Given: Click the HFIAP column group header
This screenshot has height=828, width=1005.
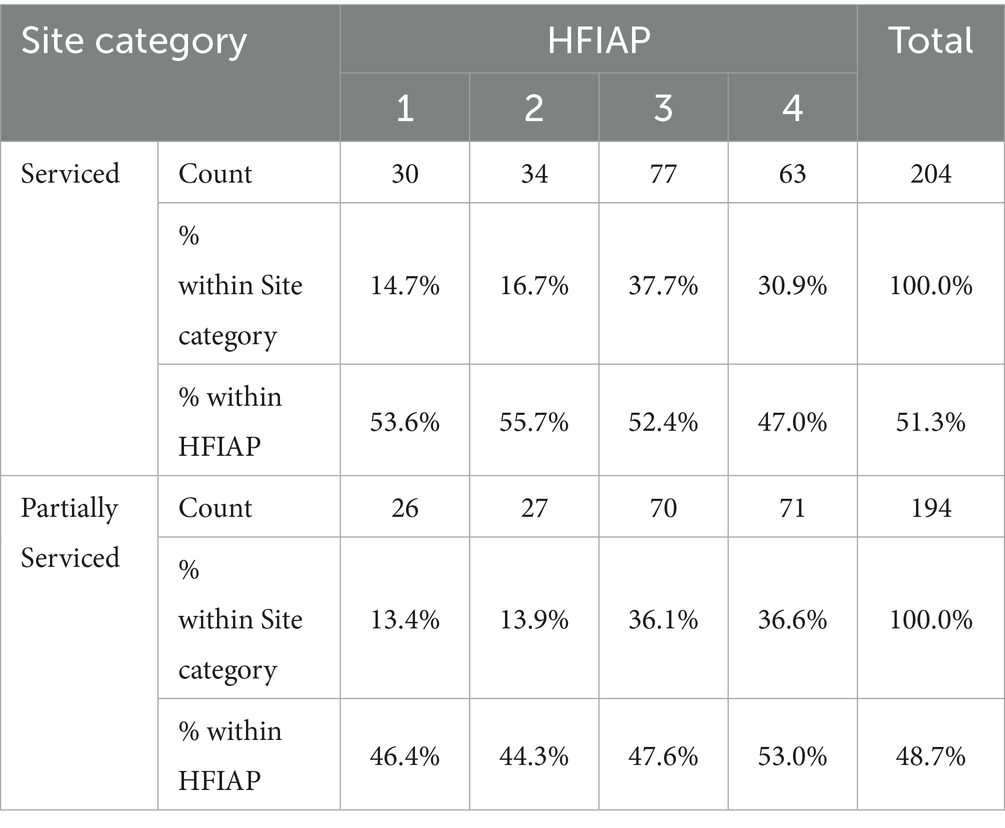Looking at the screenshot, I should pyautogui.click(x=599, y=39).
